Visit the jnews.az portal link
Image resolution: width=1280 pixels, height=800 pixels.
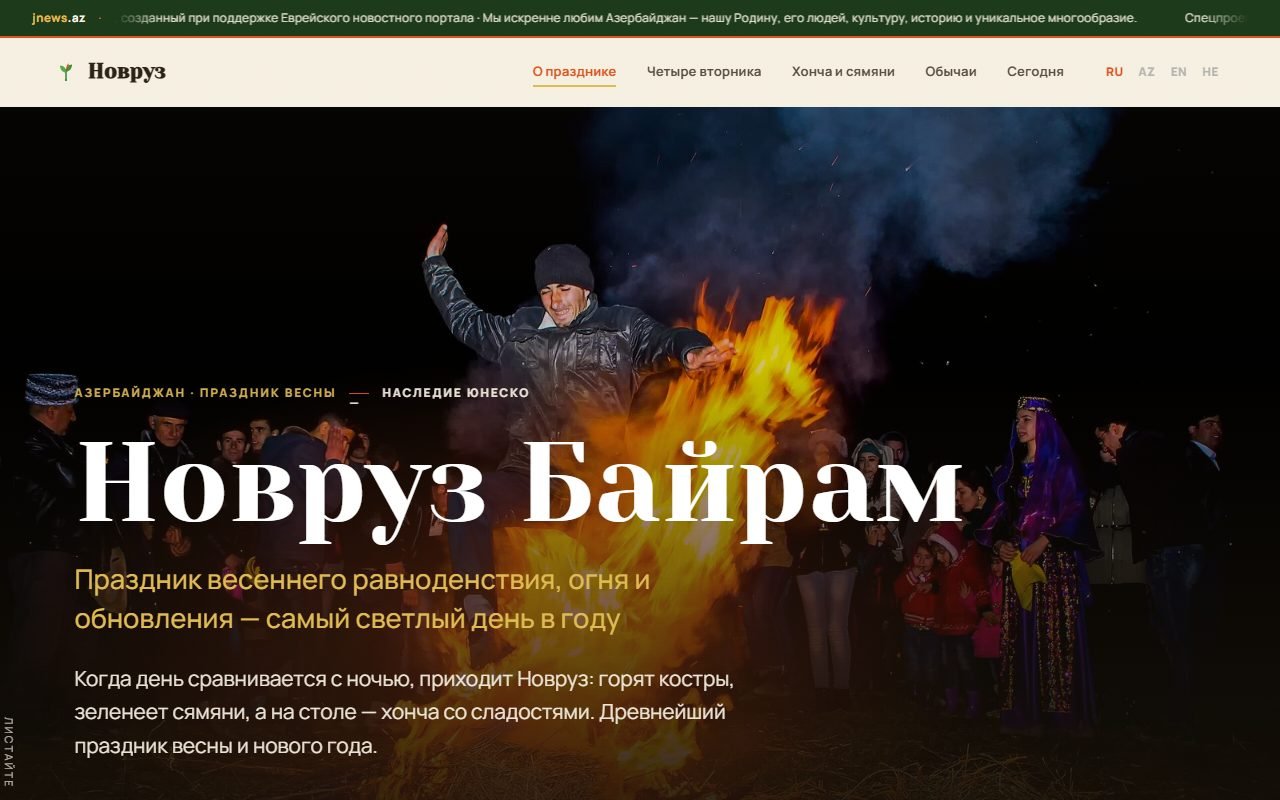[59, 18]
